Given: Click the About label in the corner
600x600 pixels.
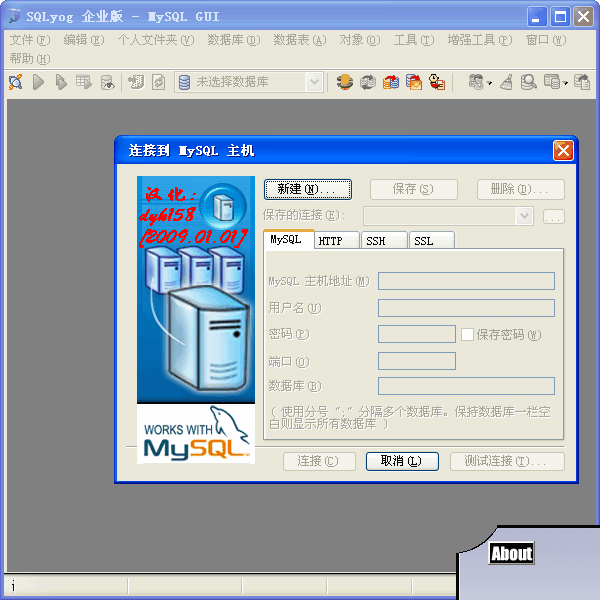Looking at the screenshot, I should point(511,553).
